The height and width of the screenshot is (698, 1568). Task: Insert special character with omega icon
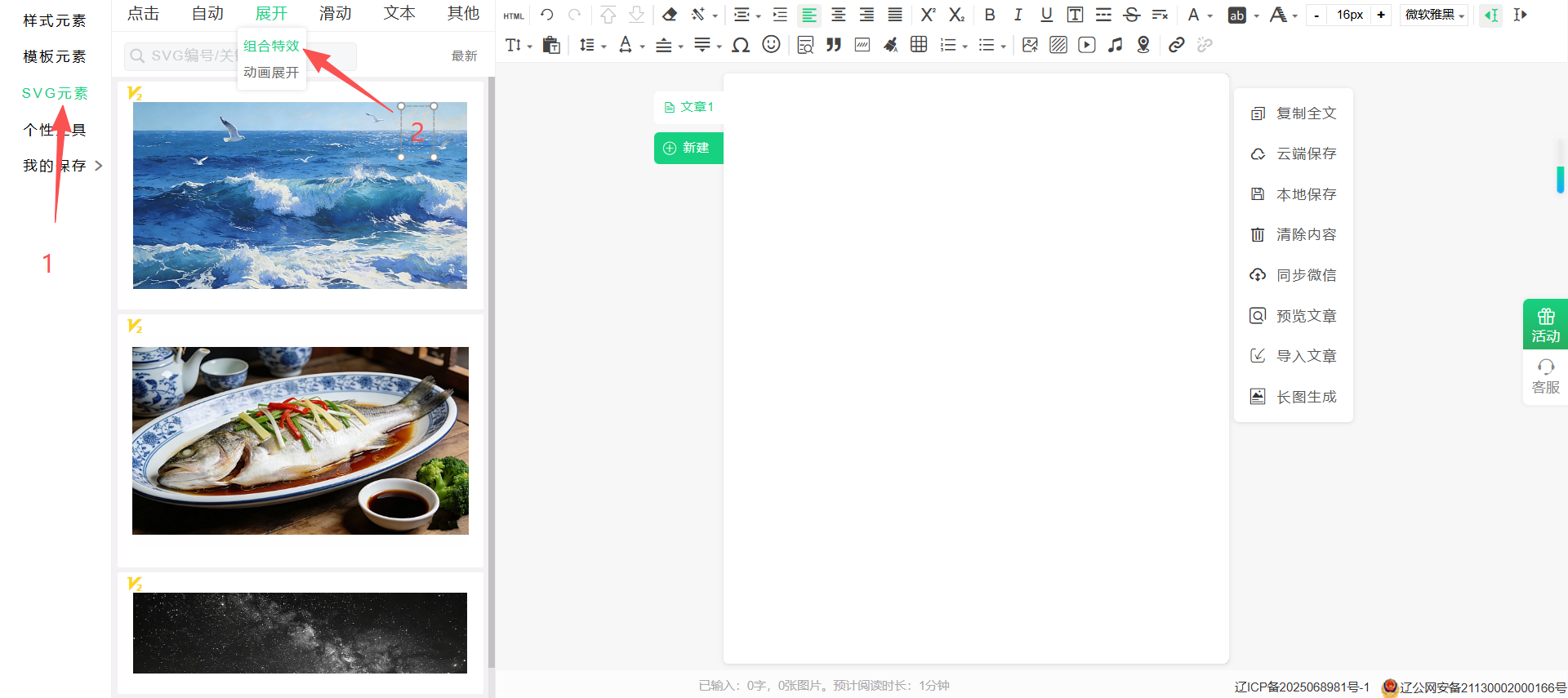coord(741,45)
